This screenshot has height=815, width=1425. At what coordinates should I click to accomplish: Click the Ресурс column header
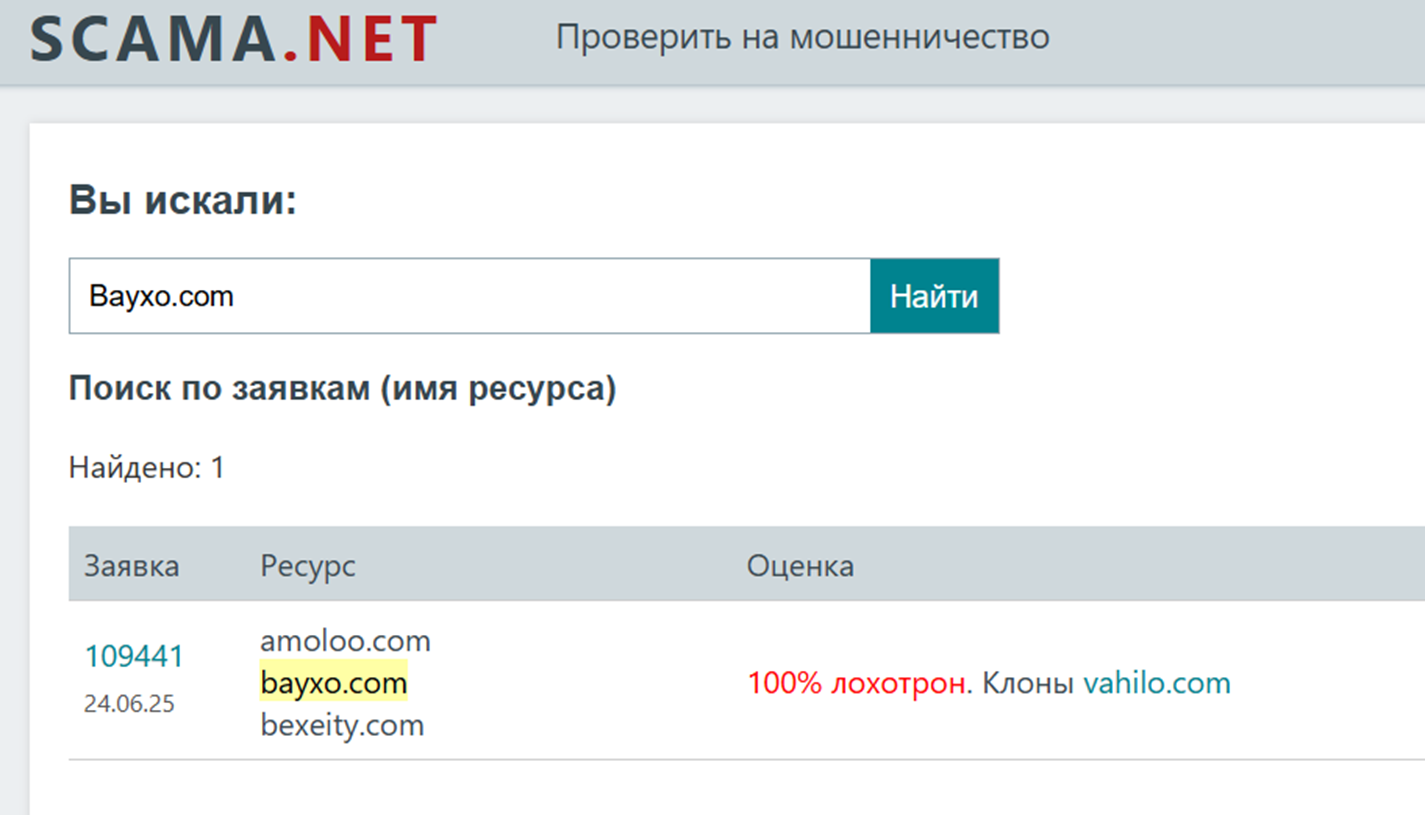[307, 566]
